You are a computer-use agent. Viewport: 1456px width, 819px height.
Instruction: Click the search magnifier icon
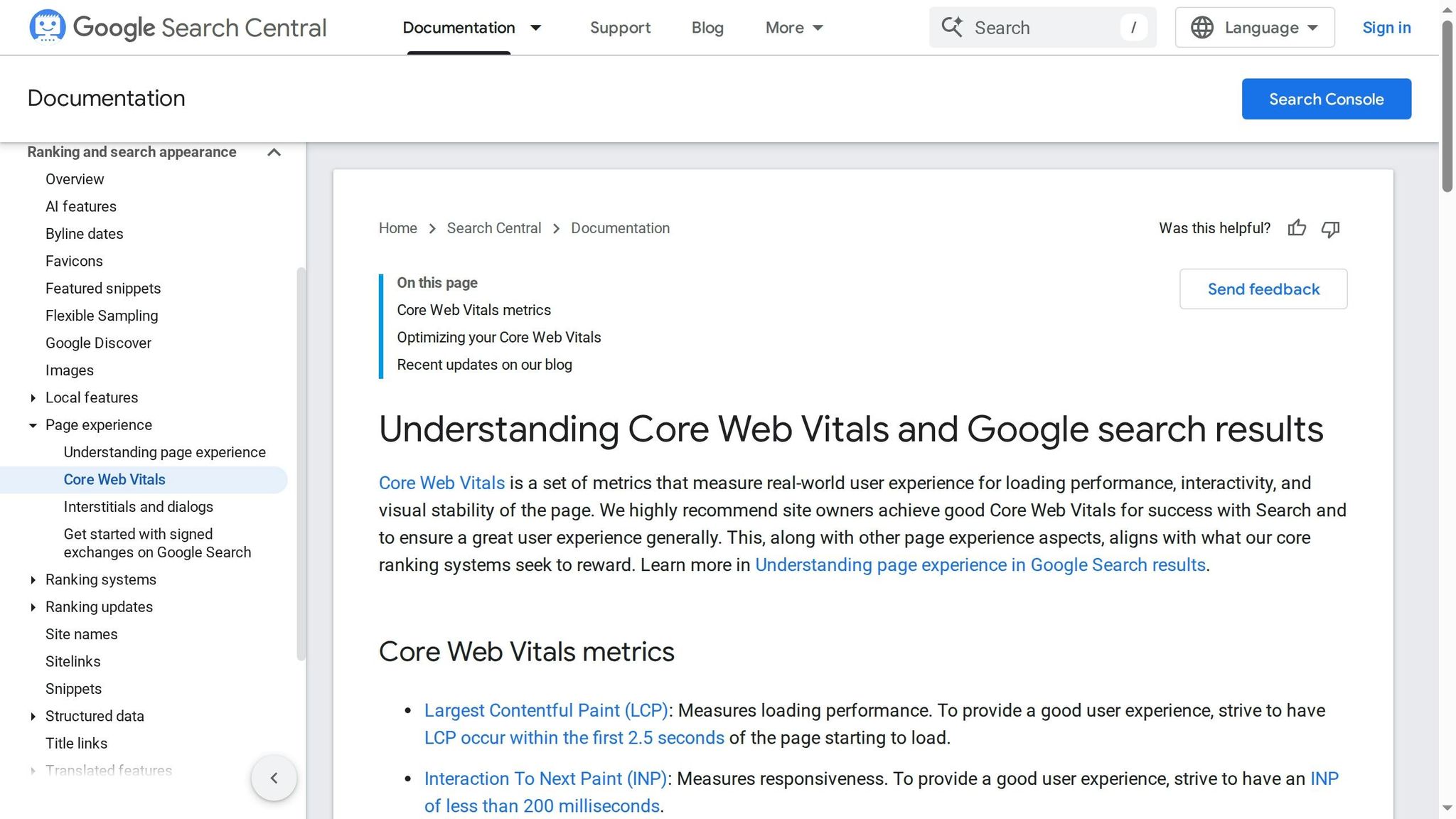[x=953, y=27]
